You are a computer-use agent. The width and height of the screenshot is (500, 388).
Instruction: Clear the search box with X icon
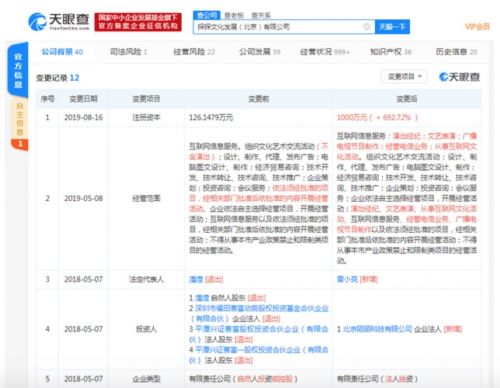(x=367, y=27)
